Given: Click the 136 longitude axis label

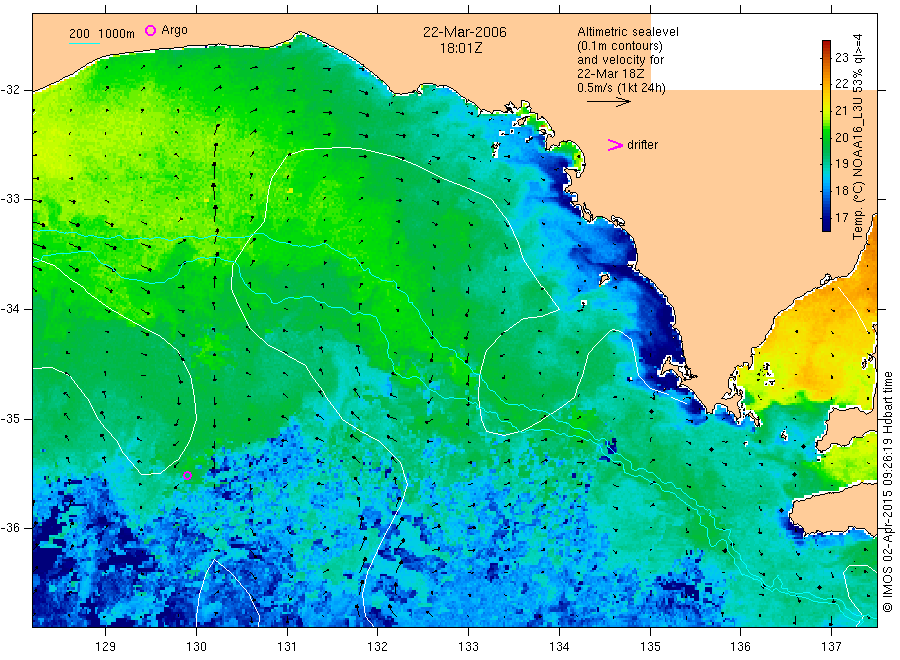Looking at the screenshot, I should coord(740,647).
